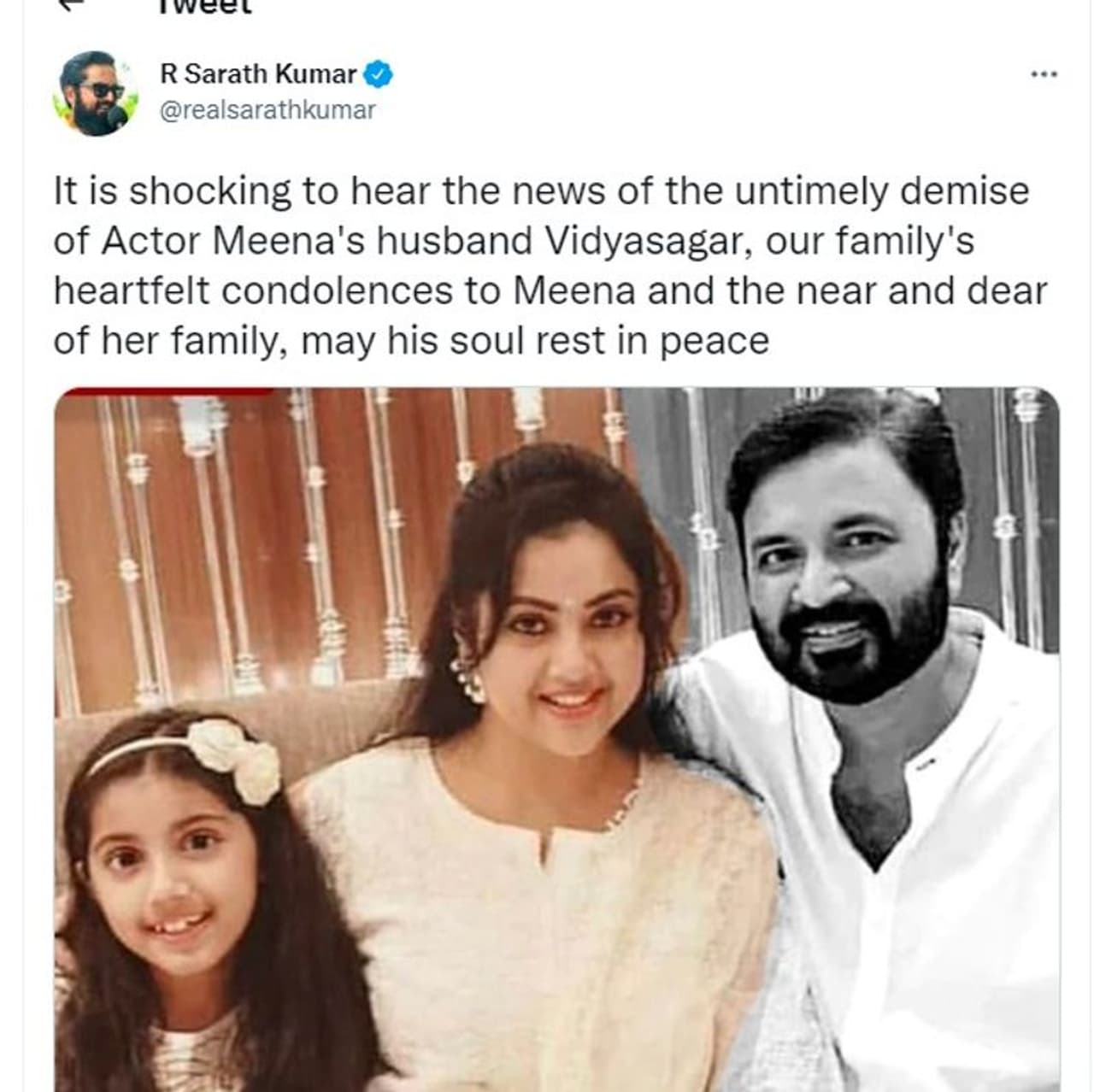Open the @realsarathkumar handle link
Screen dimensions: 1094x1092
(268, 110)
